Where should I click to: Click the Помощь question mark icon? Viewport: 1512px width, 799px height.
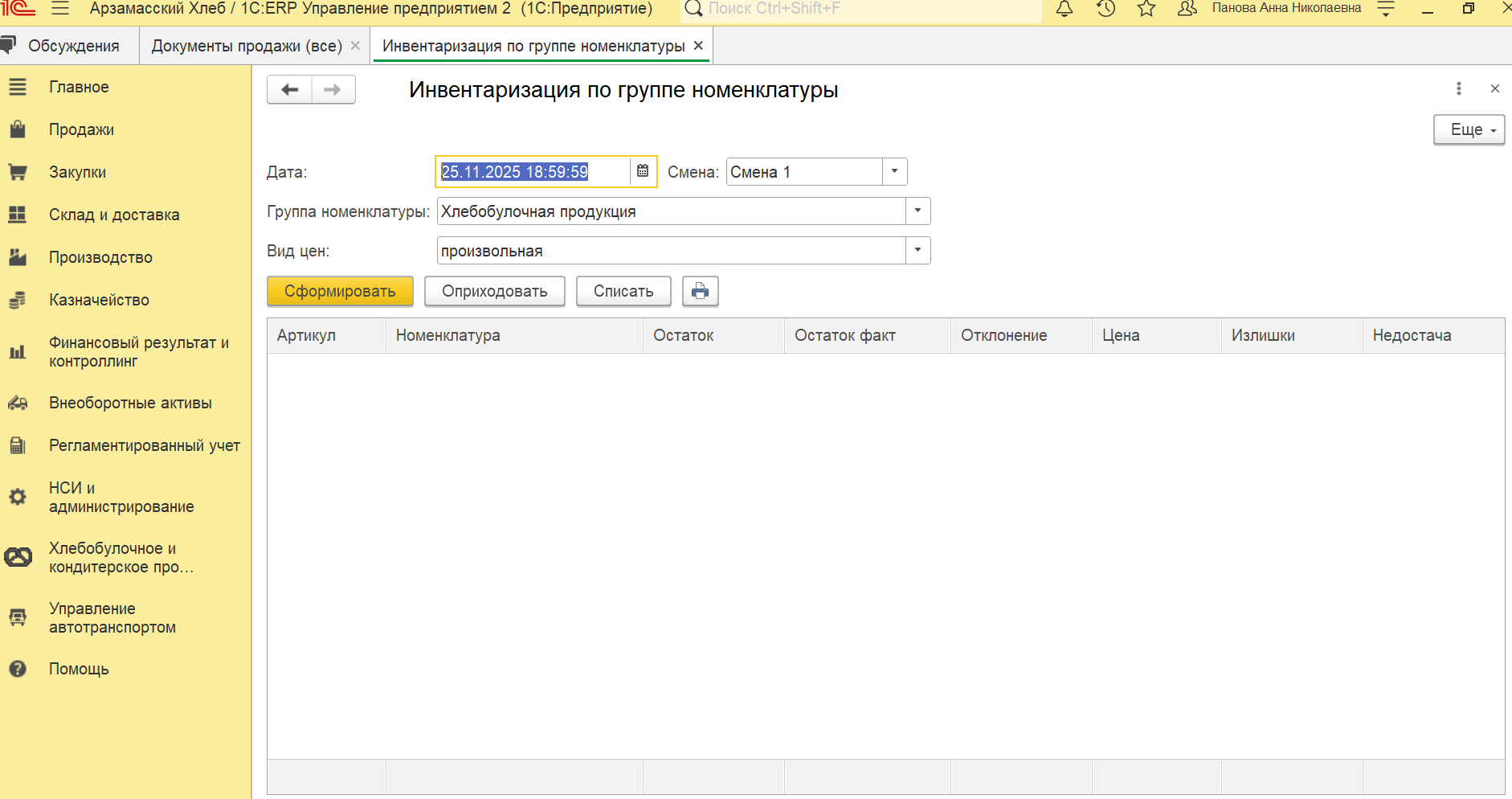[18, 669]
